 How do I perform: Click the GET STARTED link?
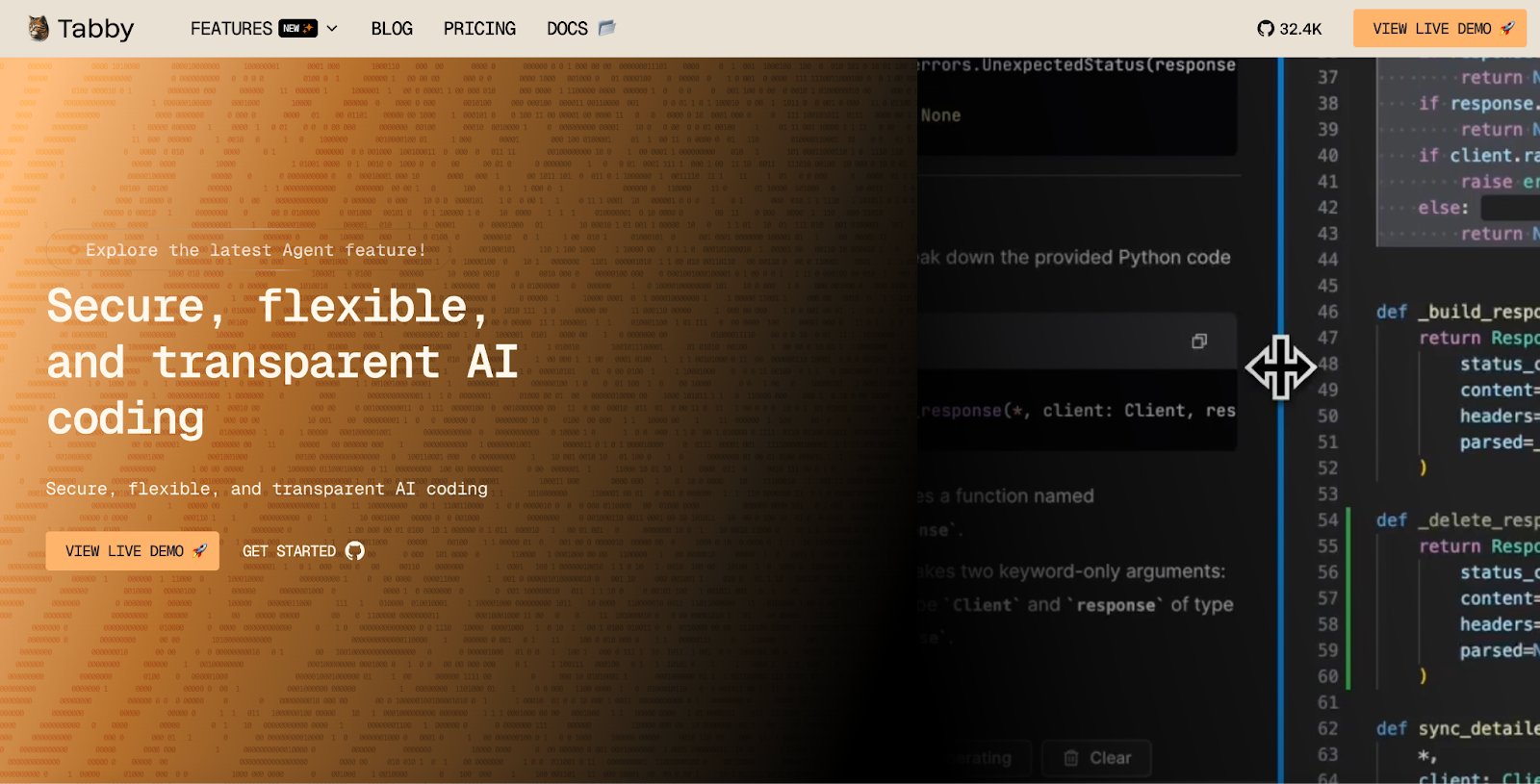point(289,551)
